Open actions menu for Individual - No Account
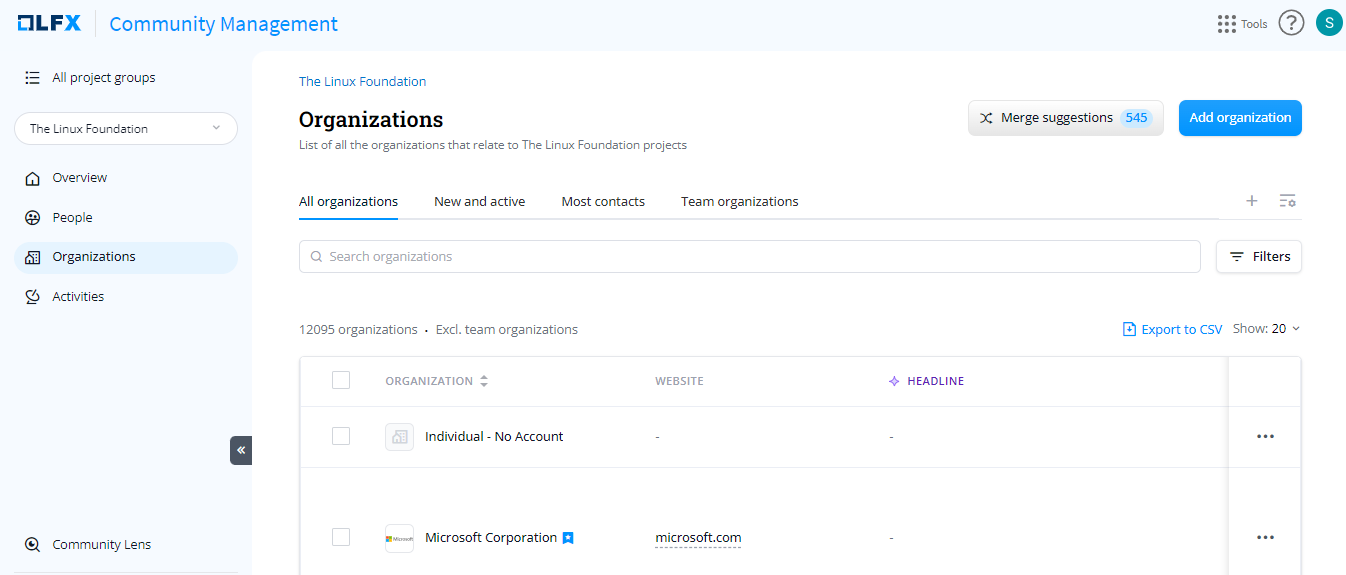 pos(1265,436)
